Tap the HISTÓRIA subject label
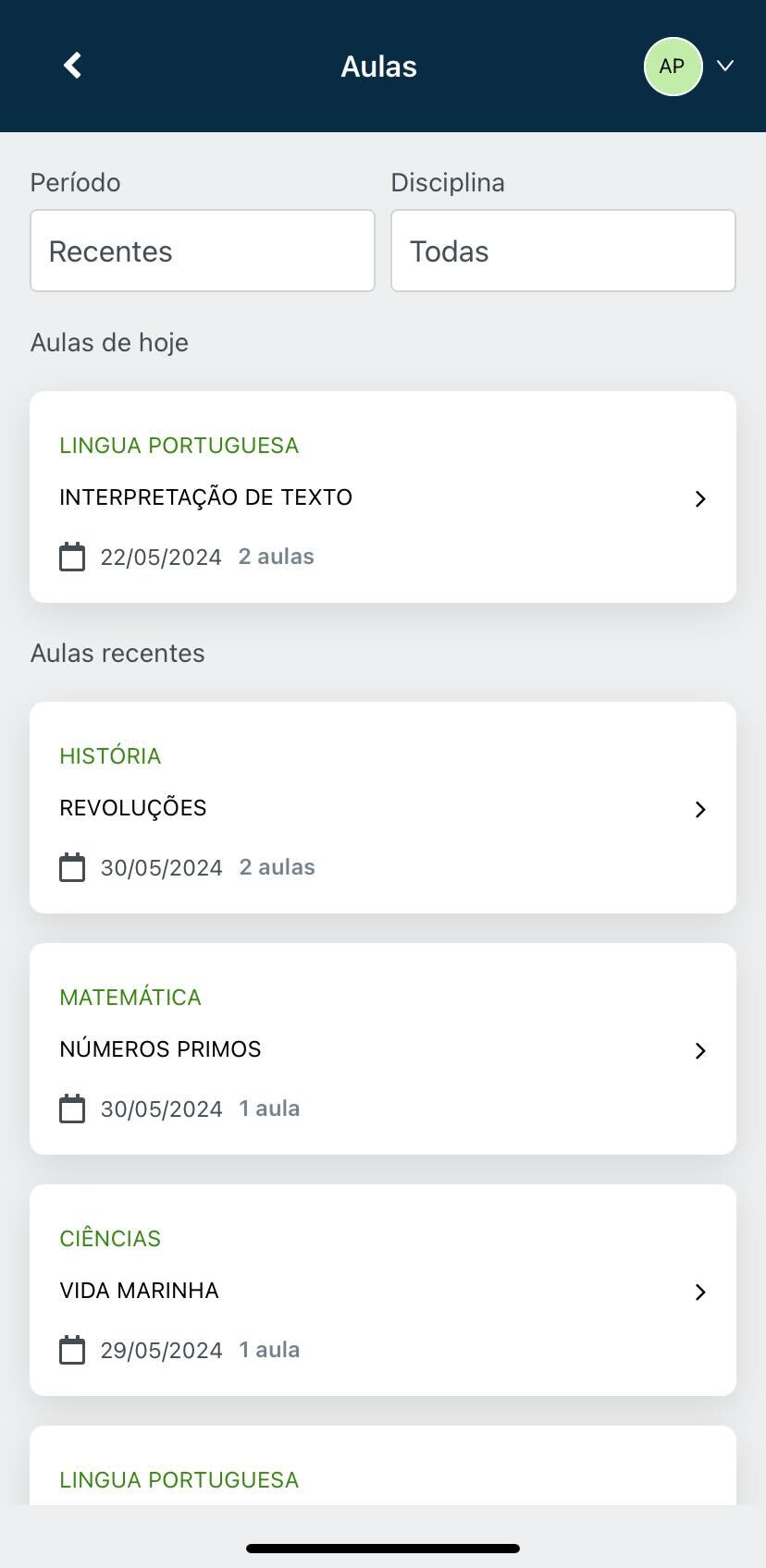The image size is (766, 1568). coord(110,756)
